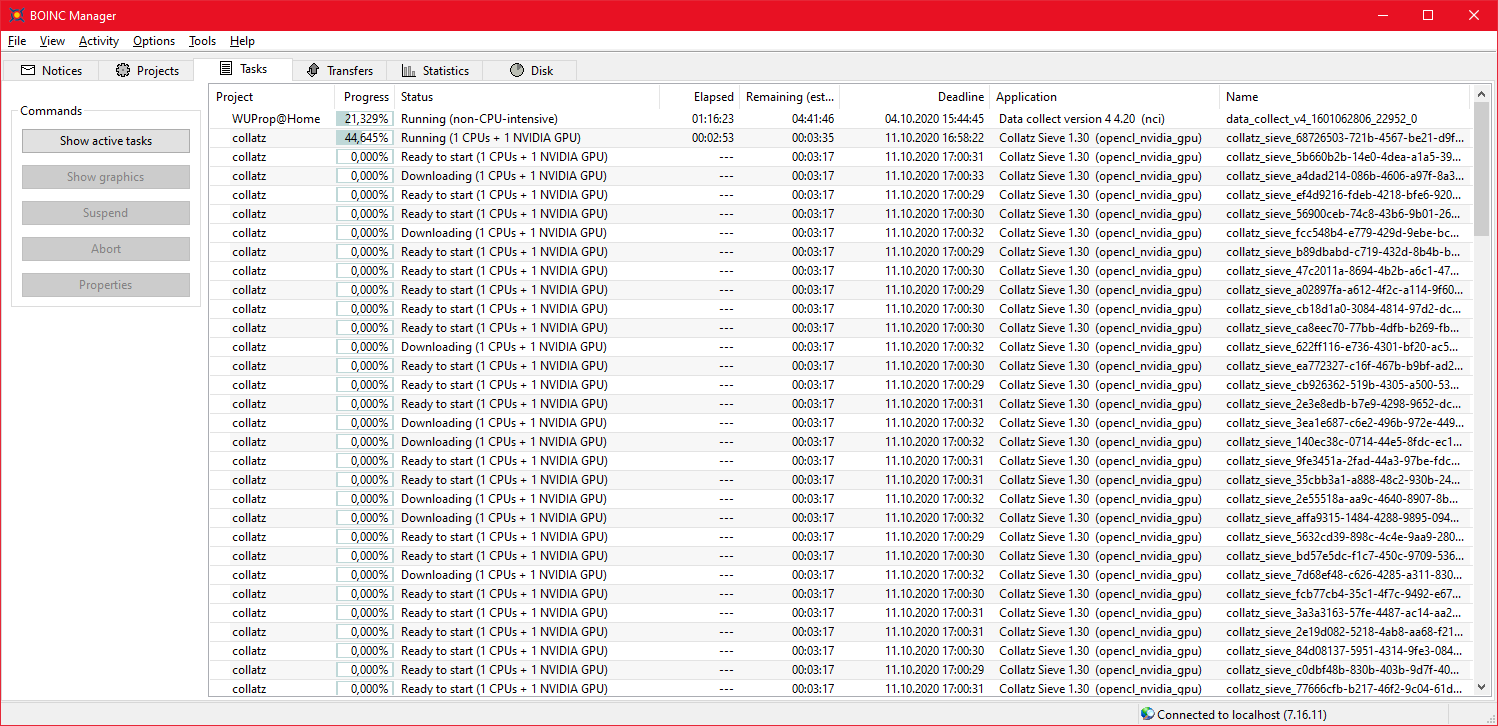Click the Transfers tab arrows icon

click(313, 71)
